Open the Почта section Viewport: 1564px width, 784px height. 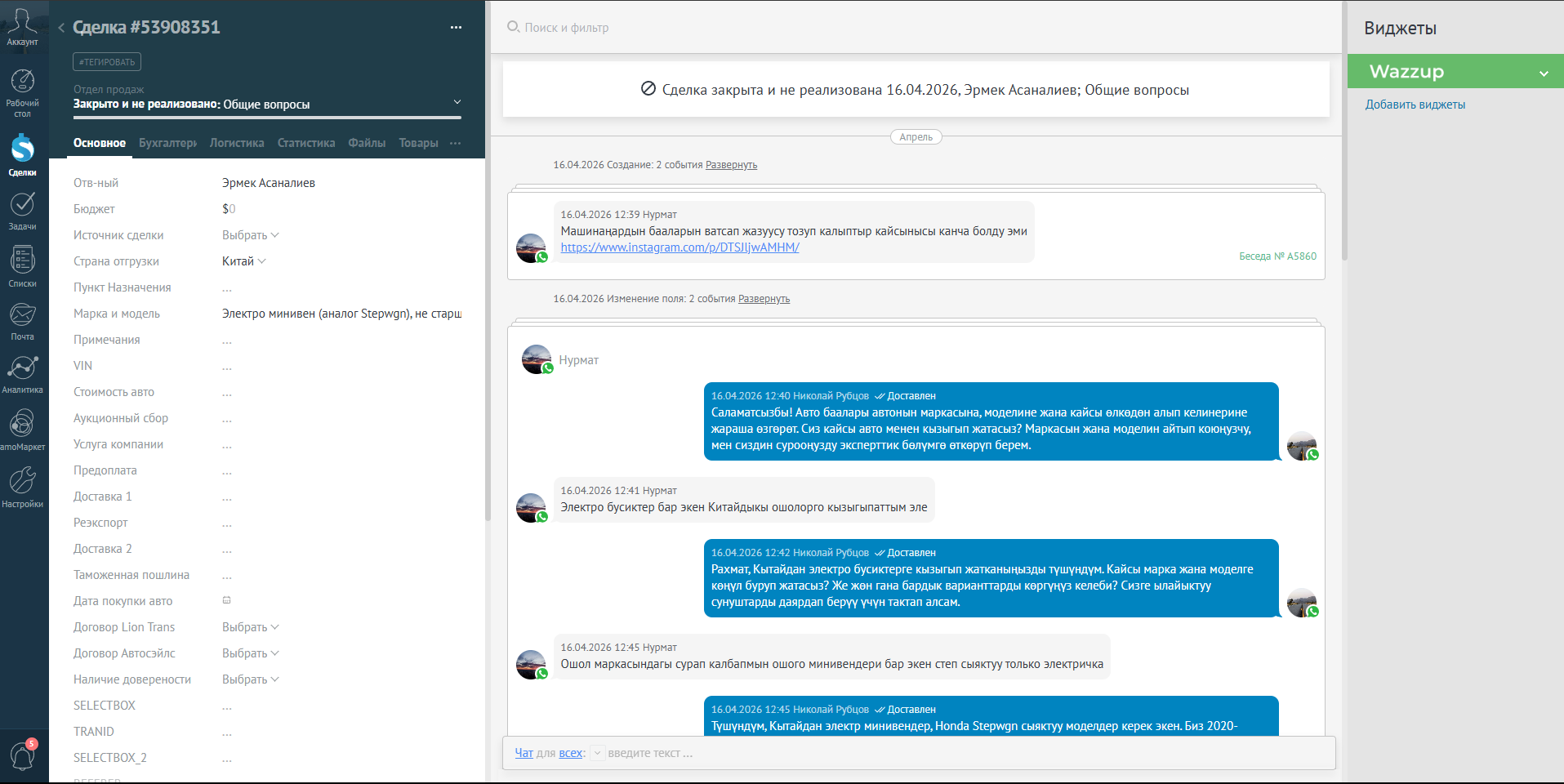pos(22,321)
